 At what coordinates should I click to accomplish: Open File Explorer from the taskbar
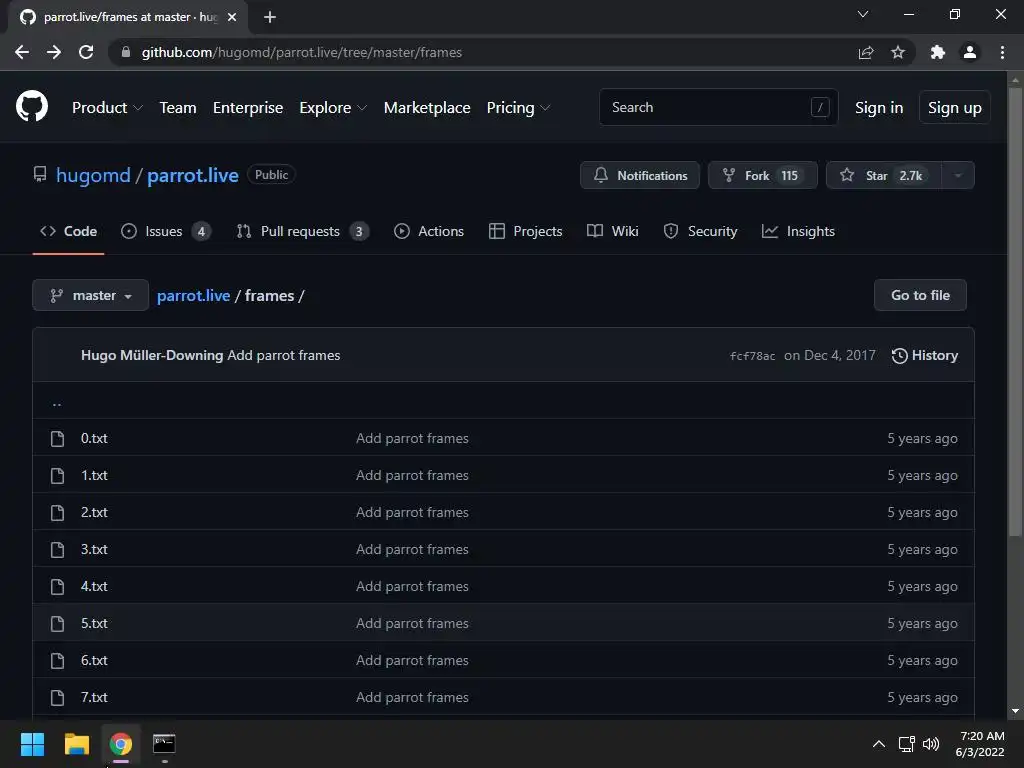point(76,744)
